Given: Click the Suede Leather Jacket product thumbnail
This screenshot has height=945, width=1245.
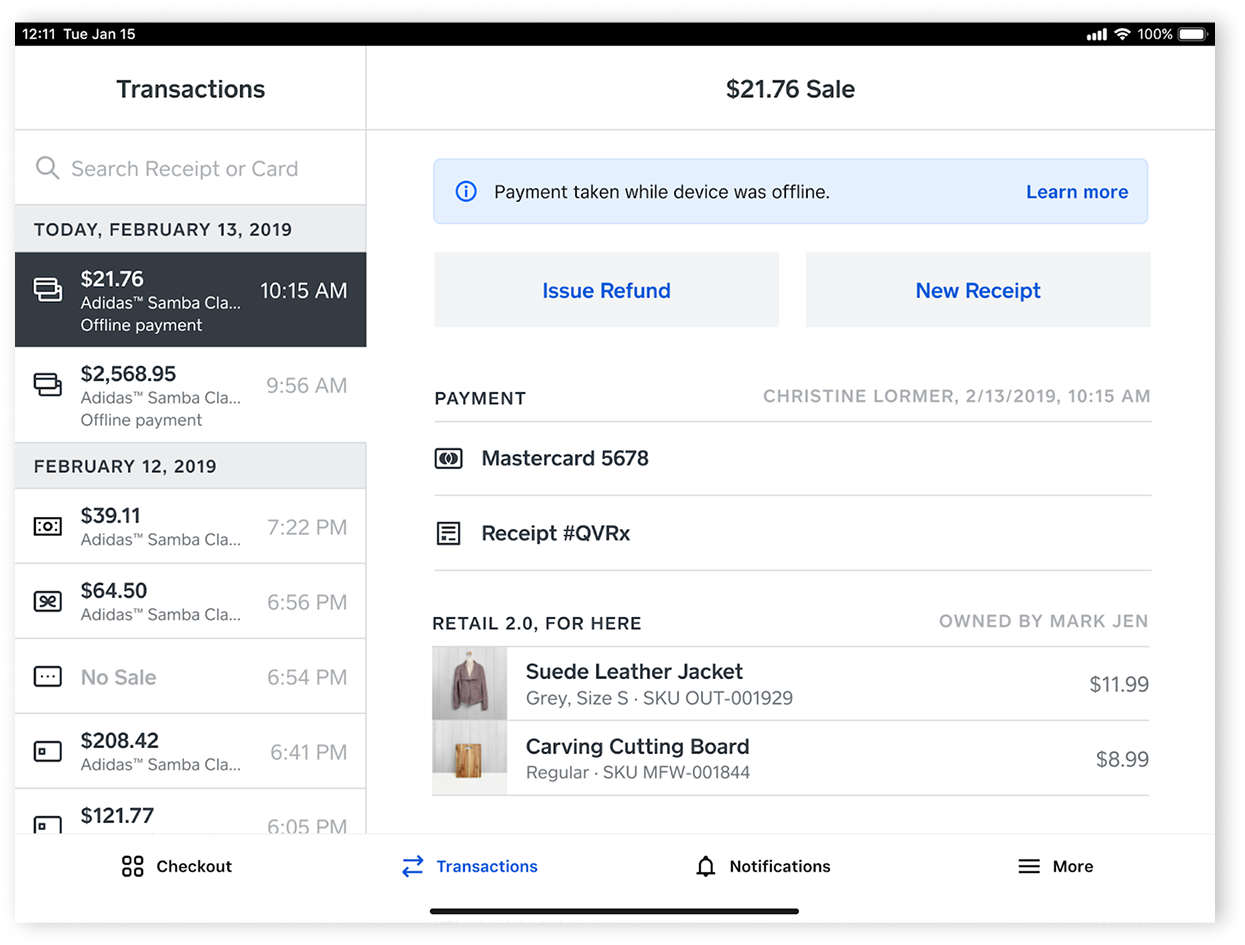Looking at the screenshot, I should click(470, 684).
